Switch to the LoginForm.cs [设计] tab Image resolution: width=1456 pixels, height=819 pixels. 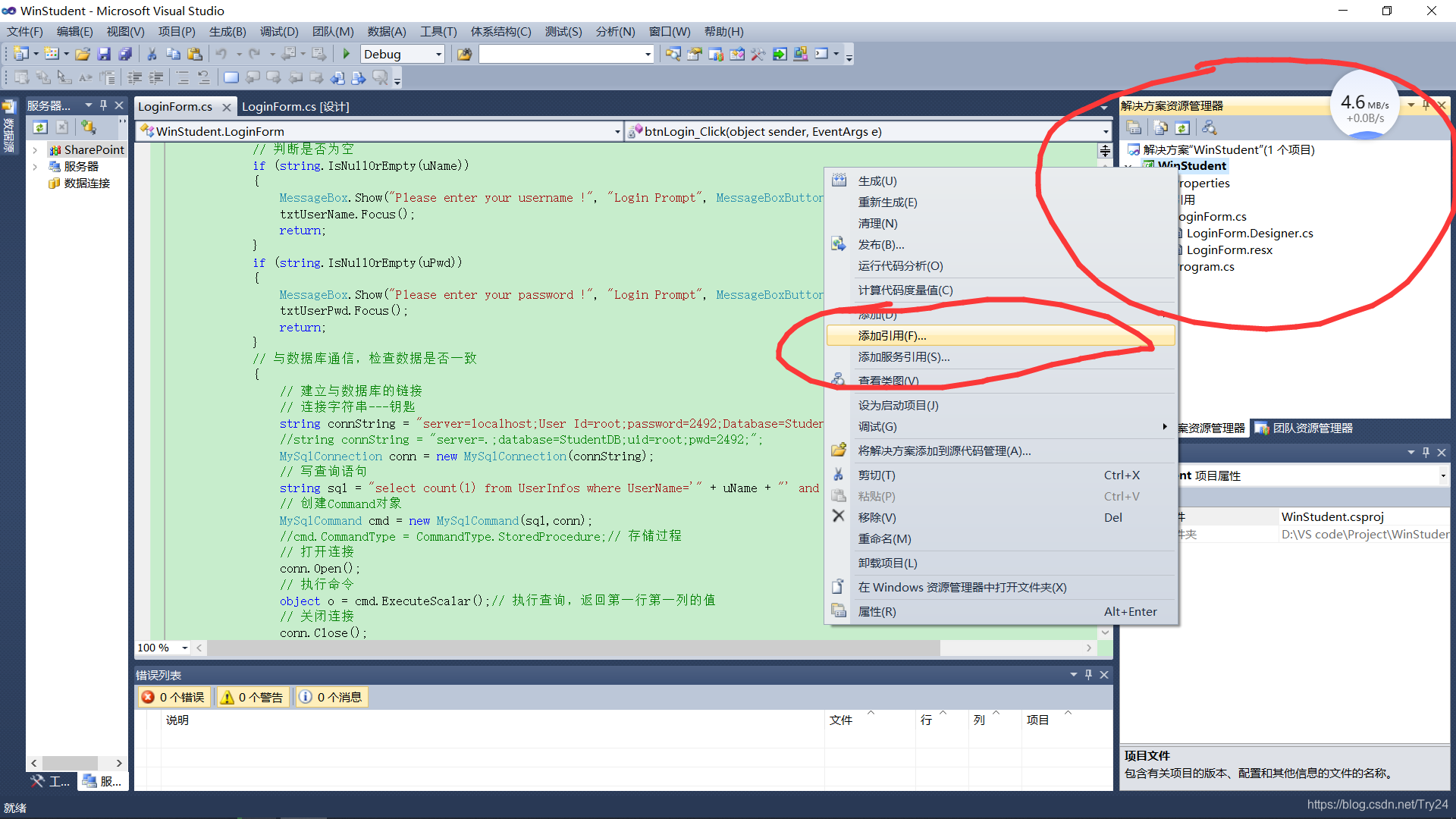(295, 107)
